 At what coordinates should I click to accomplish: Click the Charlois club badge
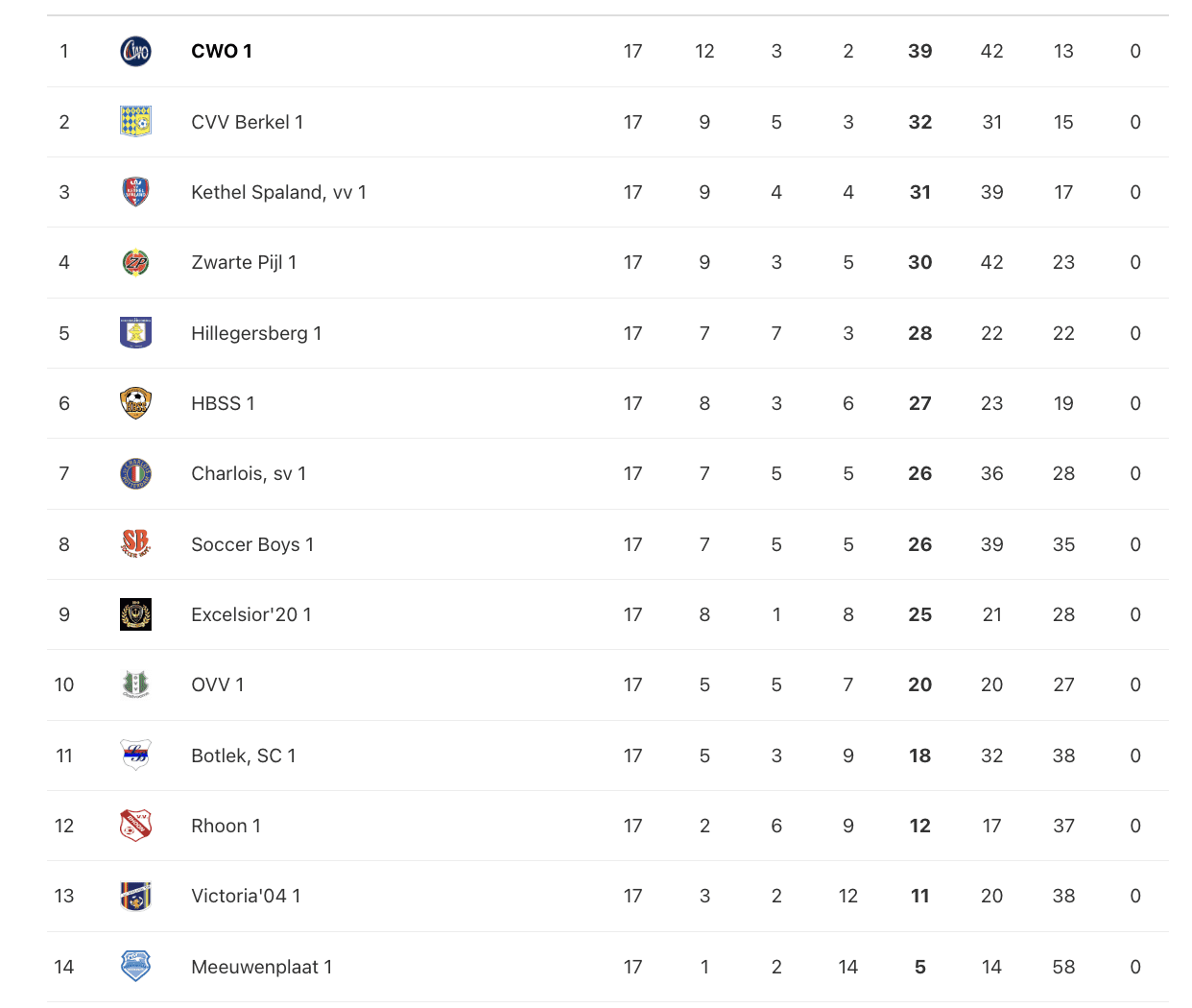click(x=135, y=473)
